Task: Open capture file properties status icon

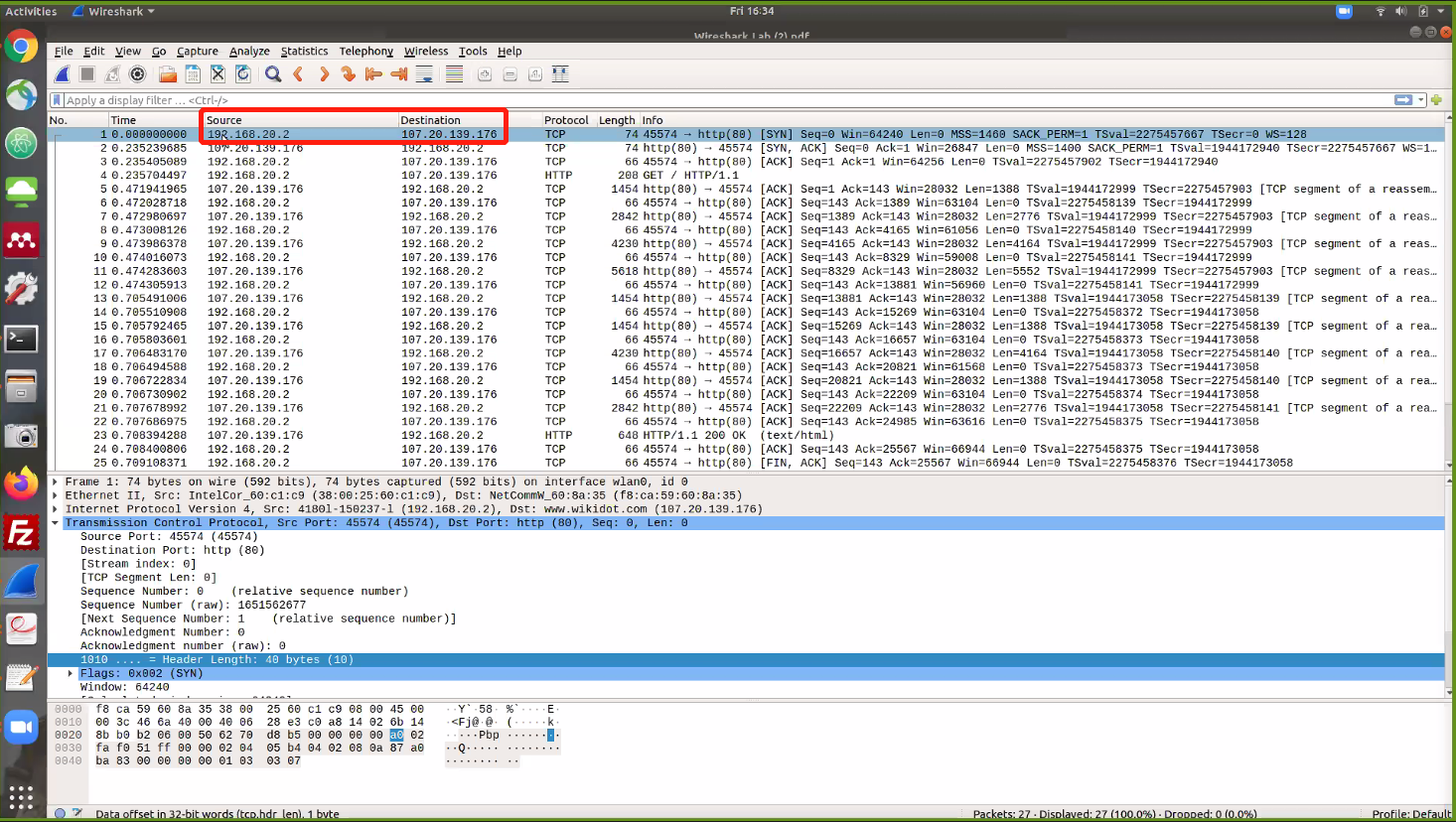Action: click(77, 814)
